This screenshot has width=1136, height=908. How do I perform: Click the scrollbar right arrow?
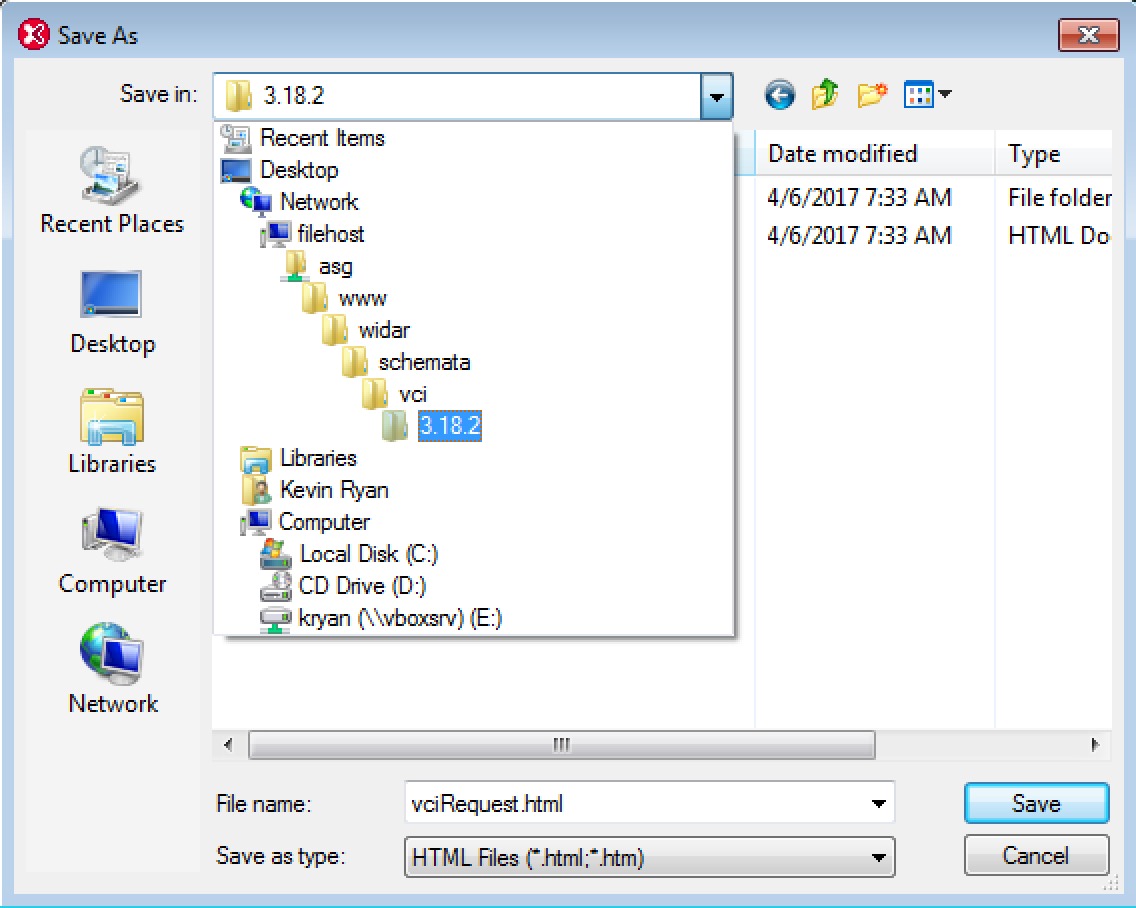point(1095,745)
